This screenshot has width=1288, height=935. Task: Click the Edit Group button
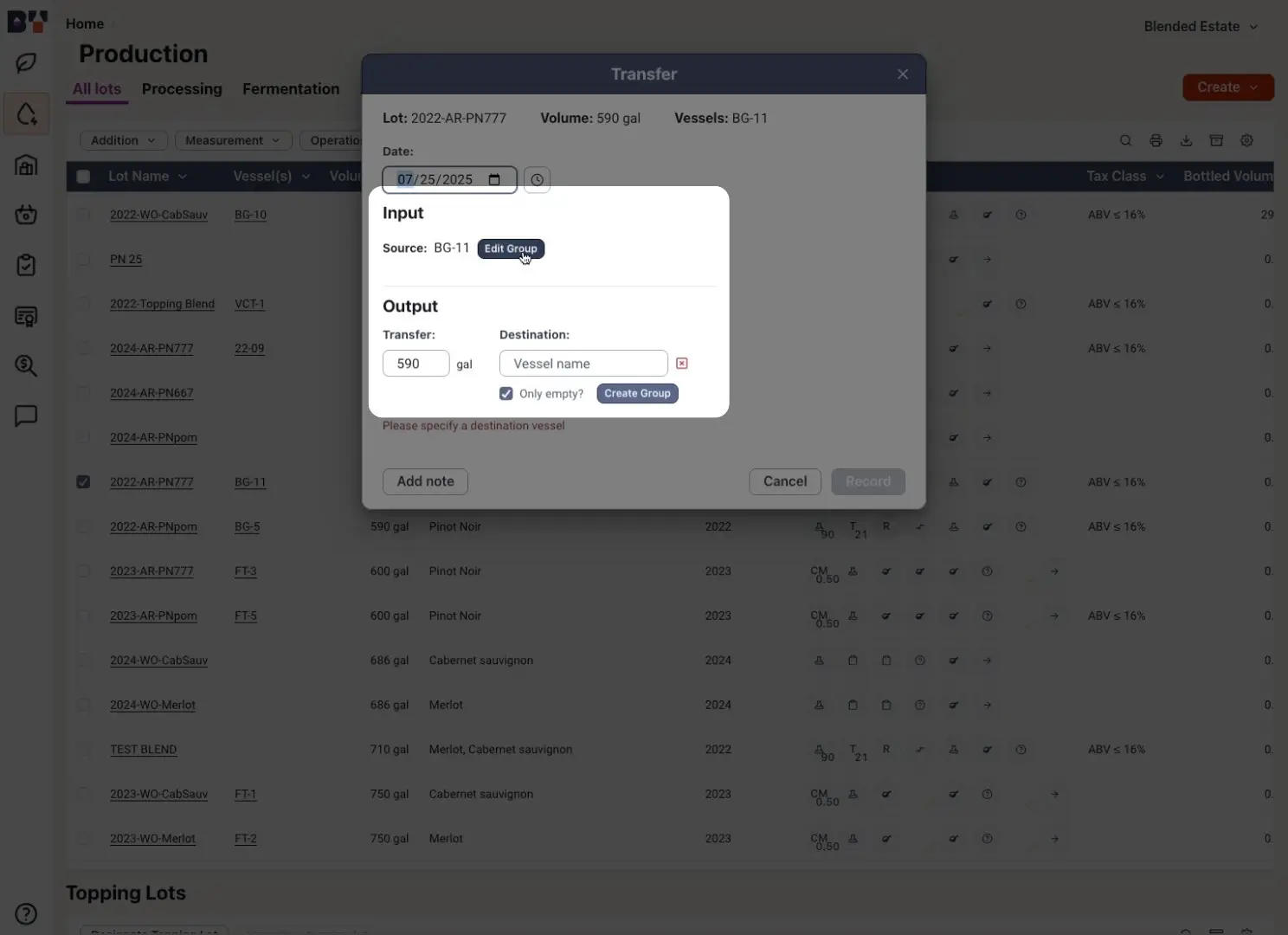coord(511,248)
